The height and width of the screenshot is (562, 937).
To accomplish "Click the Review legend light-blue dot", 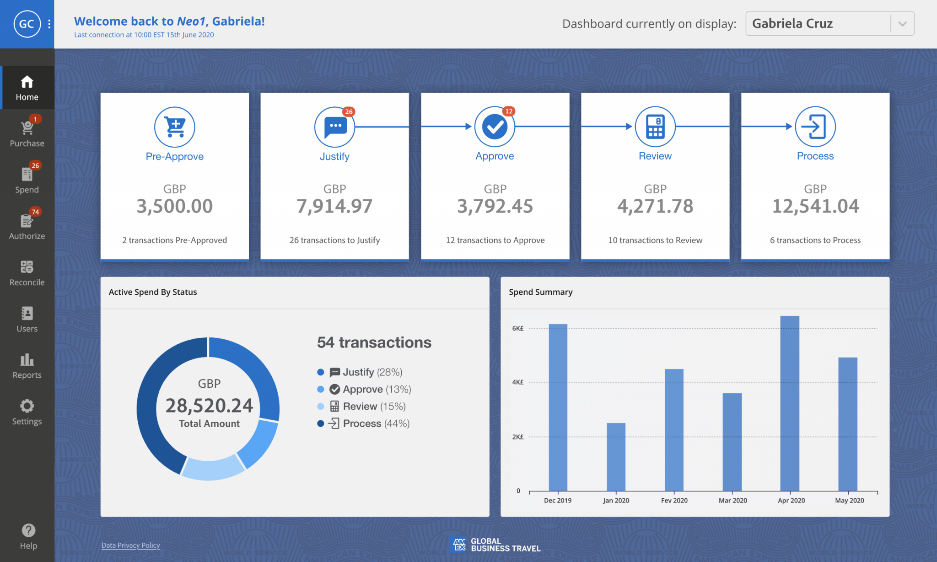I will pyautogui.click(x=320, y=407).
